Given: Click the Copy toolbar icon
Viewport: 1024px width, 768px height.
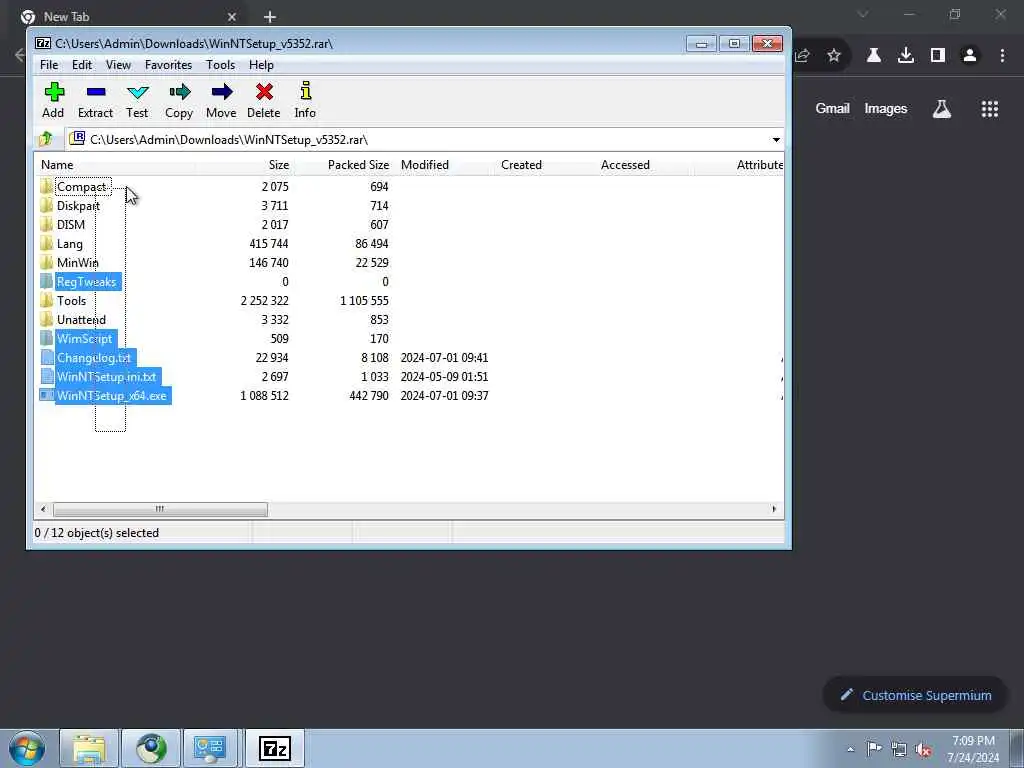Looking at the screenshot, I should pyautogui.click(x=179, y=92).
